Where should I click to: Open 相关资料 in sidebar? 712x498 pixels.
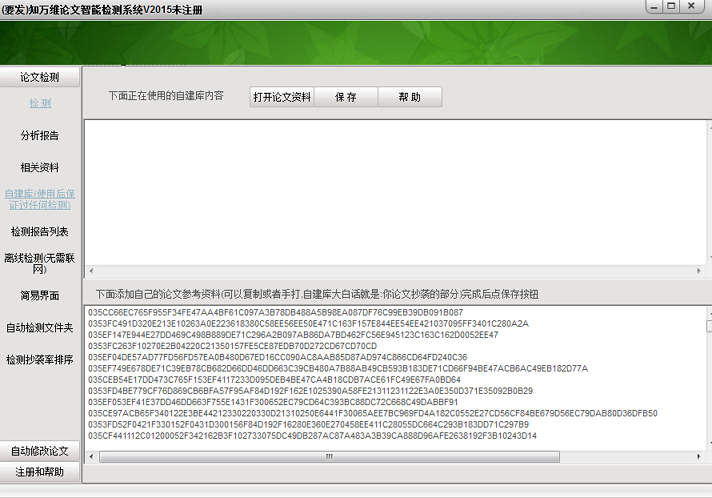tap(40, 168)
